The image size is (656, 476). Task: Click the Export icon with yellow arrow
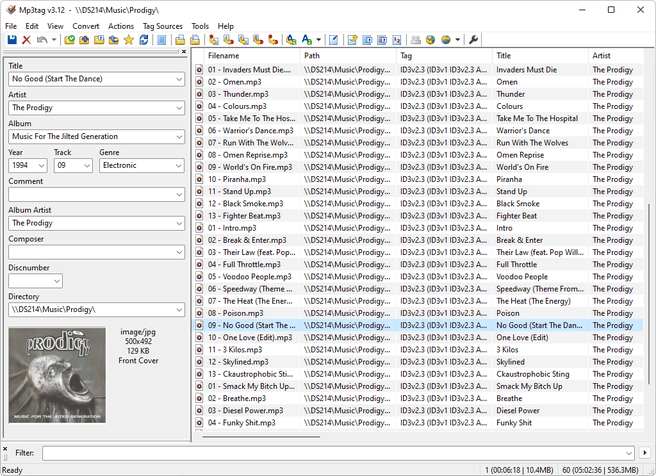pos(353,40)
